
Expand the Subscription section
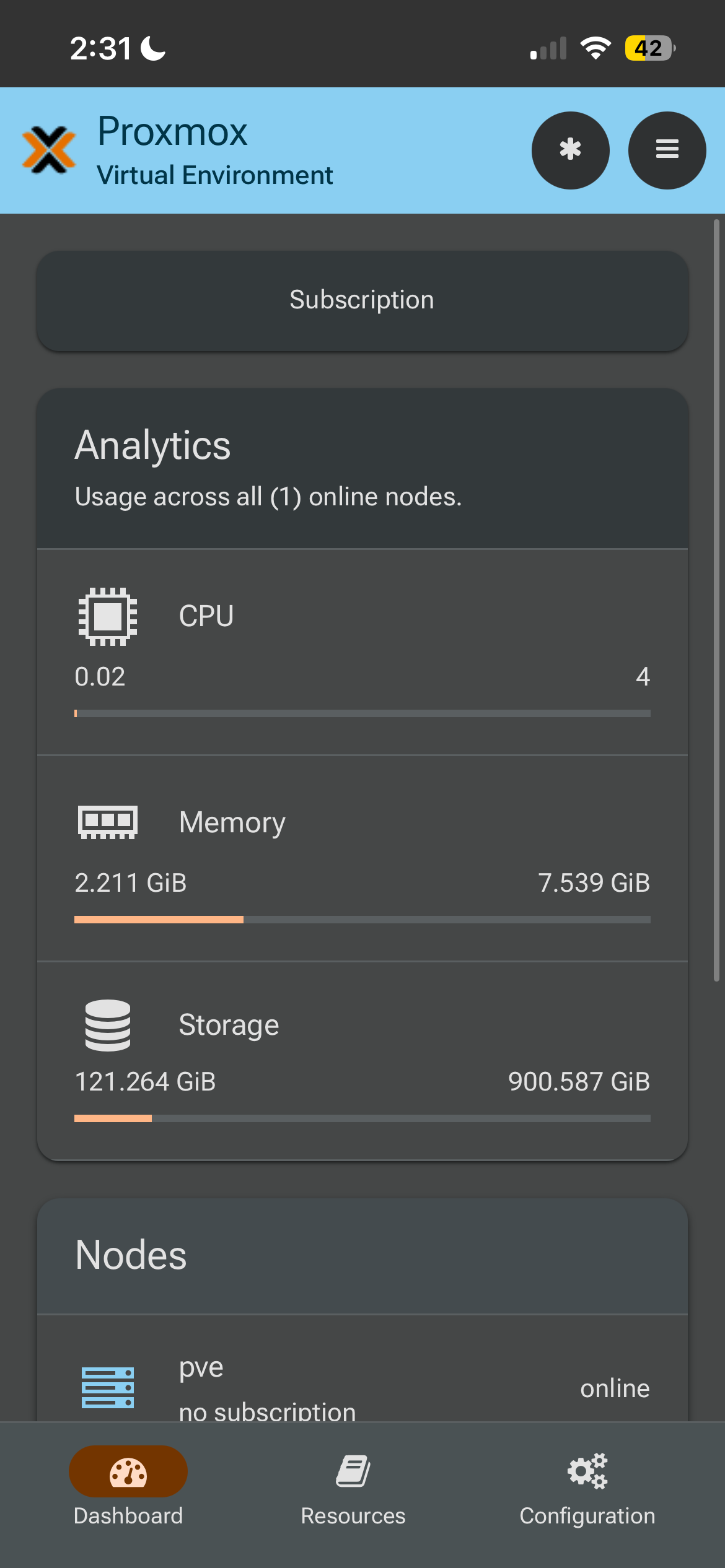click(362, 300)
